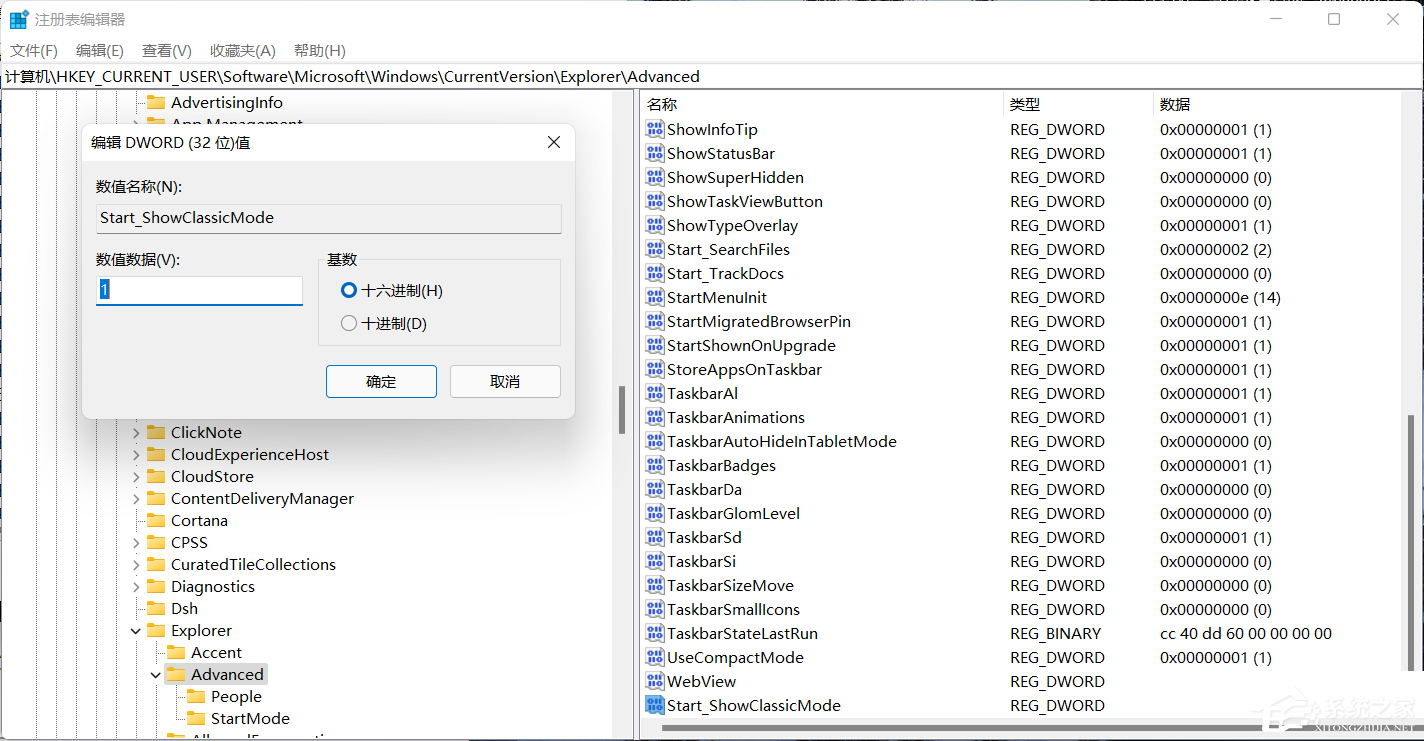Confirm the value with 确定 button
Viewport: 1424px width, 741px height.
[x=381, y=381]
